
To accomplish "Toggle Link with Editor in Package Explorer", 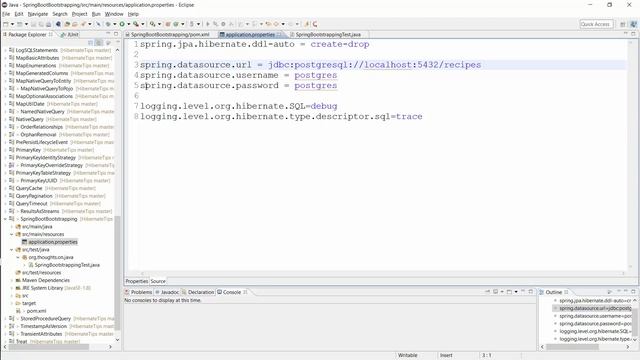I will pyautogui.click(x=99, y=43).
